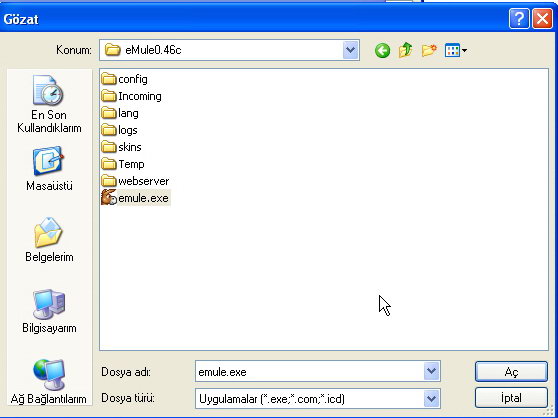This screenshot has height=418, width=558.
Task: Click the eMule0.46c text in Konum box
Action: click(153, 50)
